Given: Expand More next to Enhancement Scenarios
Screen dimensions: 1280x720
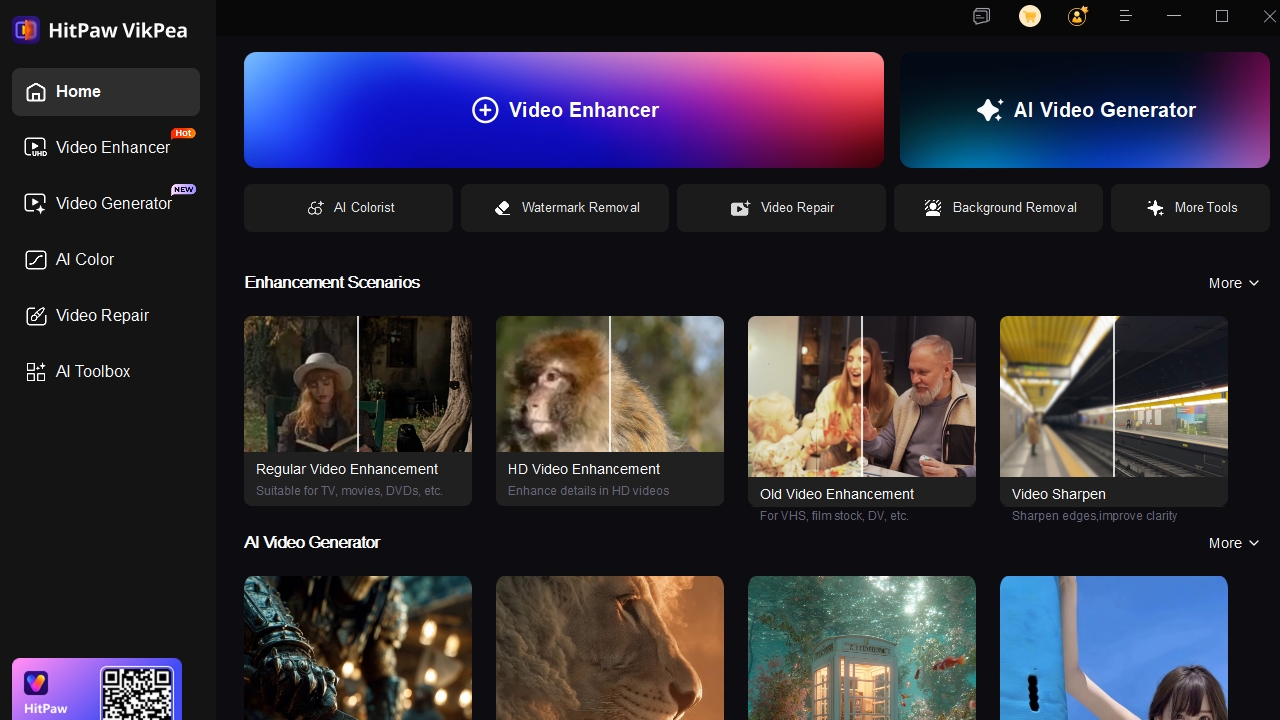Looking at the screenshot, I should click(x=1234, y=283).
